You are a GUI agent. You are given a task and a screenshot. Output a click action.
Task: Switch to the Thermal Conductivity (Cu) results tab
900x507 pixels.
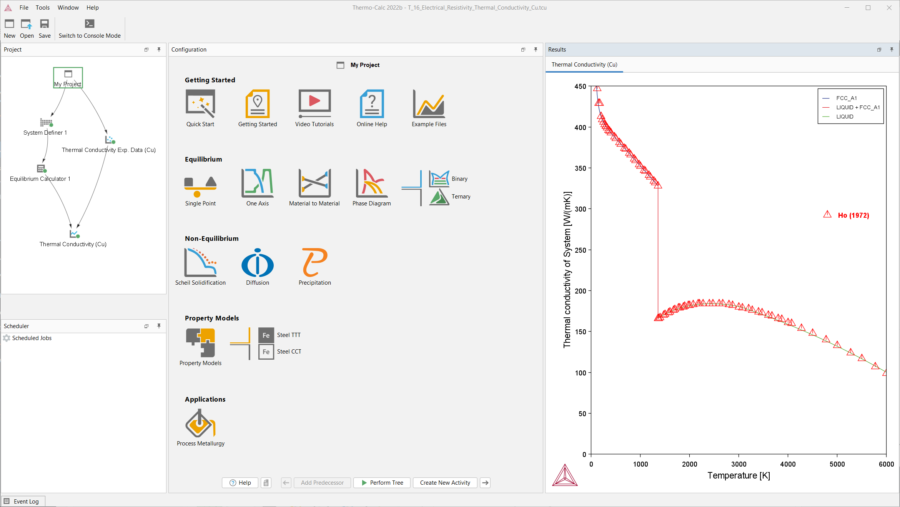(x=584, y=64)
